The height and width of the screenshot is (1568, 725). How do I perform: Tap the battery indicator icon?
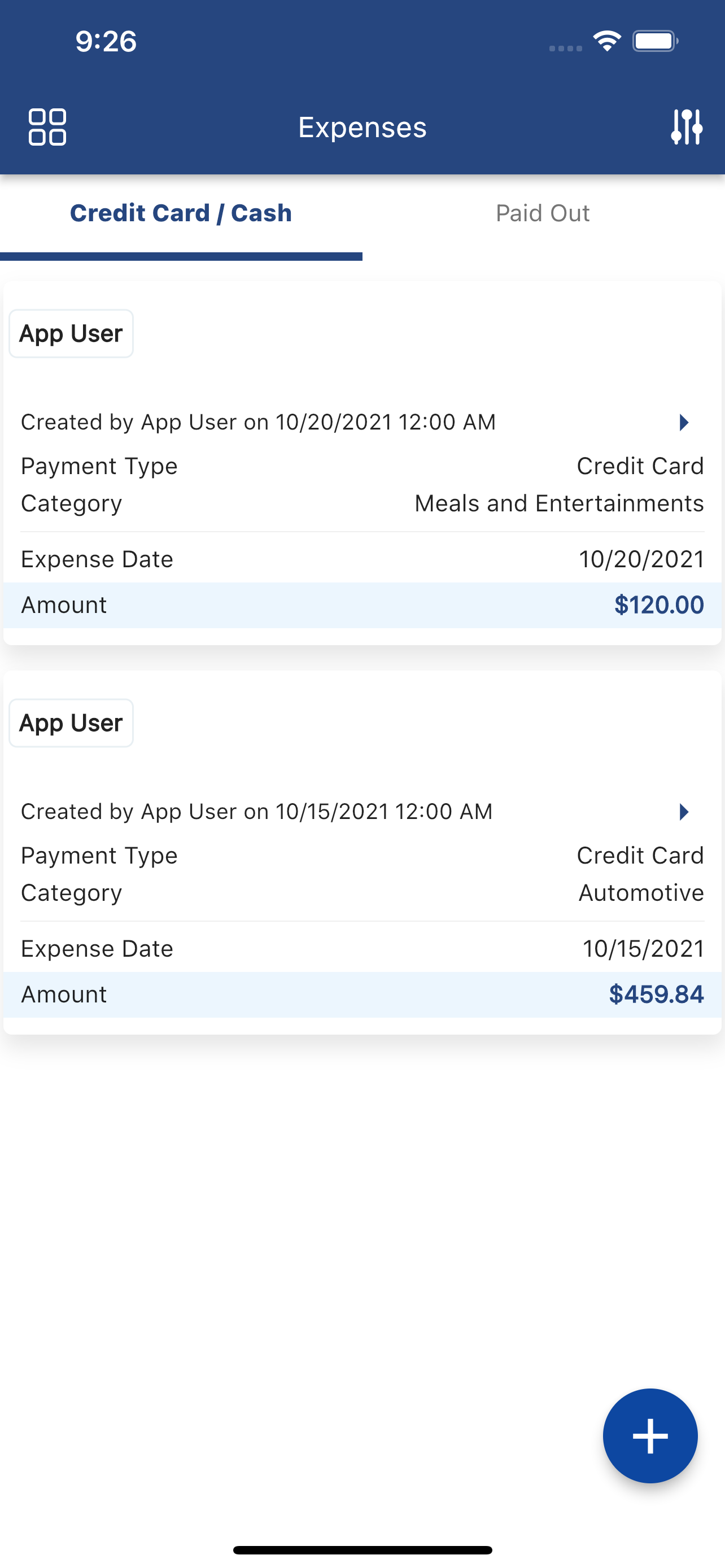click(654, 41)
